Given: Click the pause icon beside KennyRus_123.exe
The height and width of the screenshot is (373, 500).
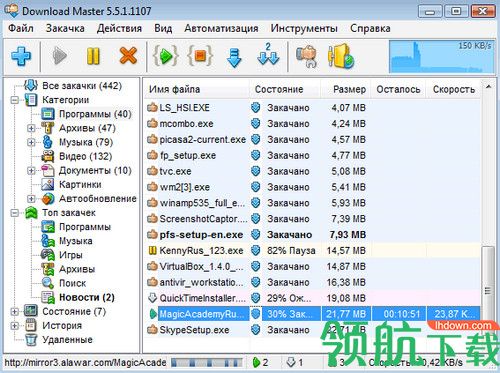Looking at the screenshot, I should click(152, 251).
